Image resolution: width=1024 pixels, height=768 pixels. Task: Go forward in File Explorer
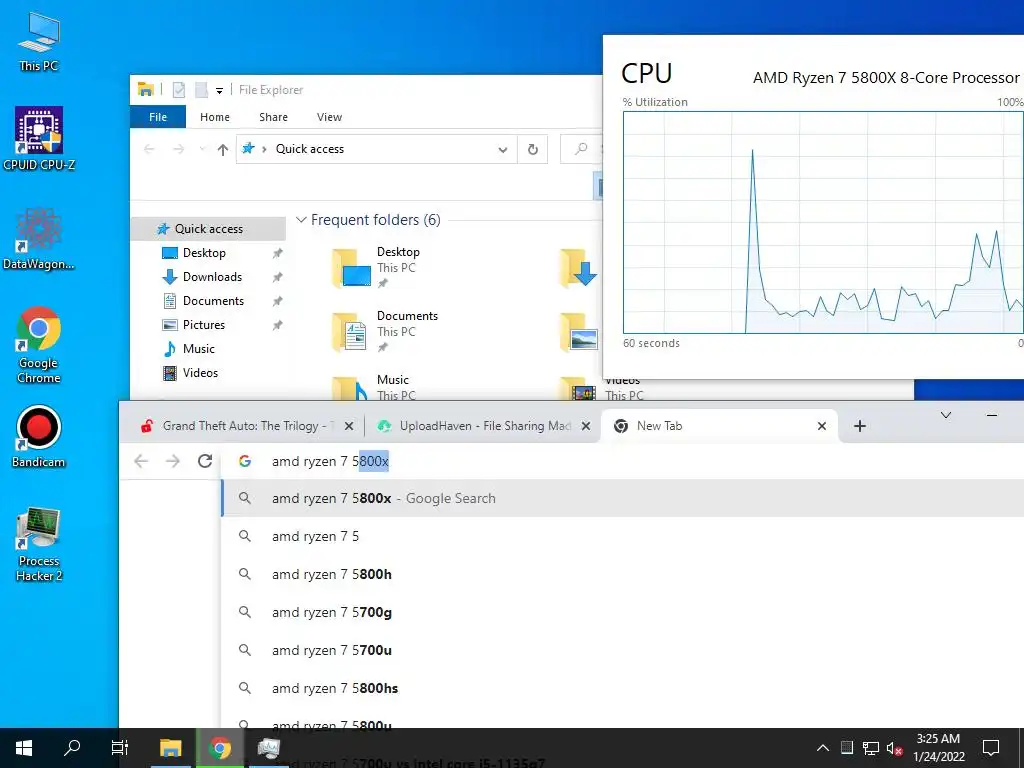tap(178, 150)
